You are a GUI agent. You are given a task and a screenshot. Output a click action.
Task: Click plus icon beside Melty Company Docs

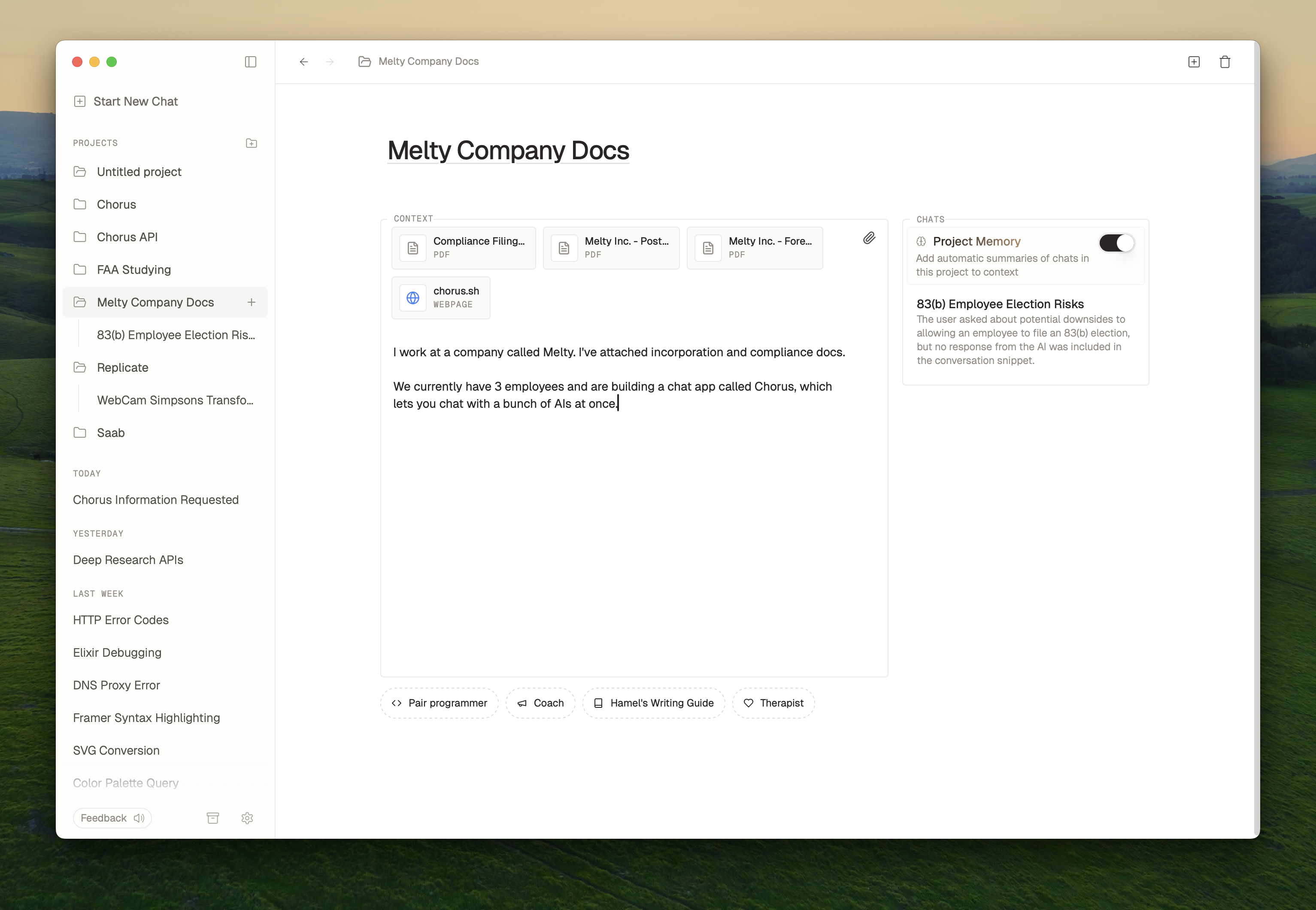[x=252, y=302]
